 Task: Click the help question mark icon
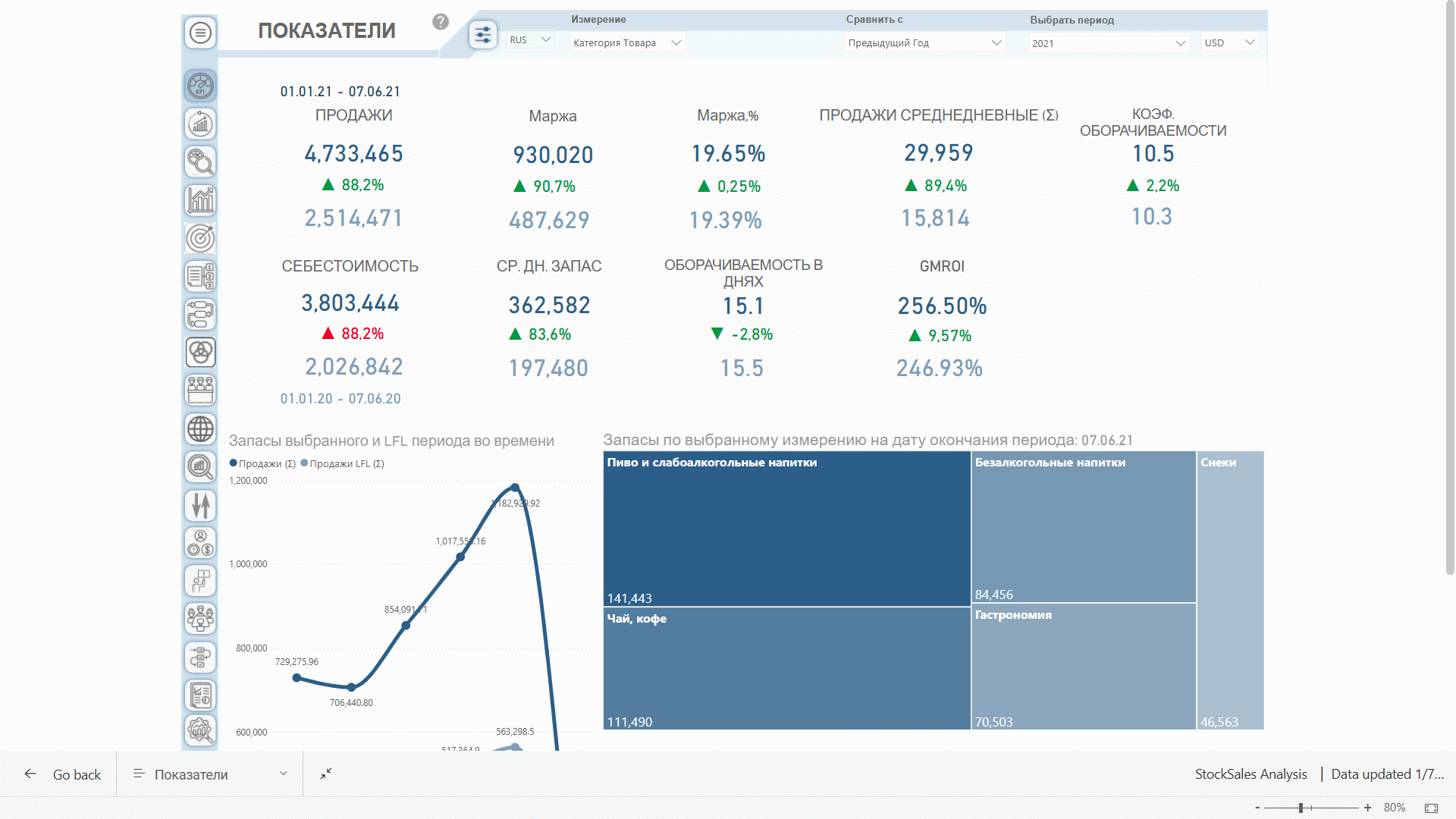441,22
